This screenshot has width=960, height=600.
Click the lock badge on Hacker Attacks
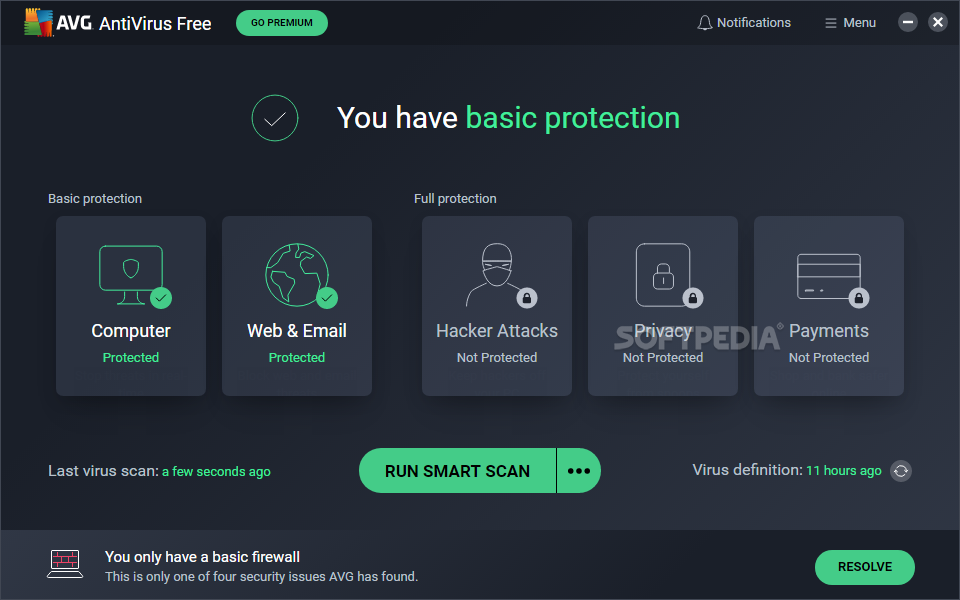[x=527, y=298]
